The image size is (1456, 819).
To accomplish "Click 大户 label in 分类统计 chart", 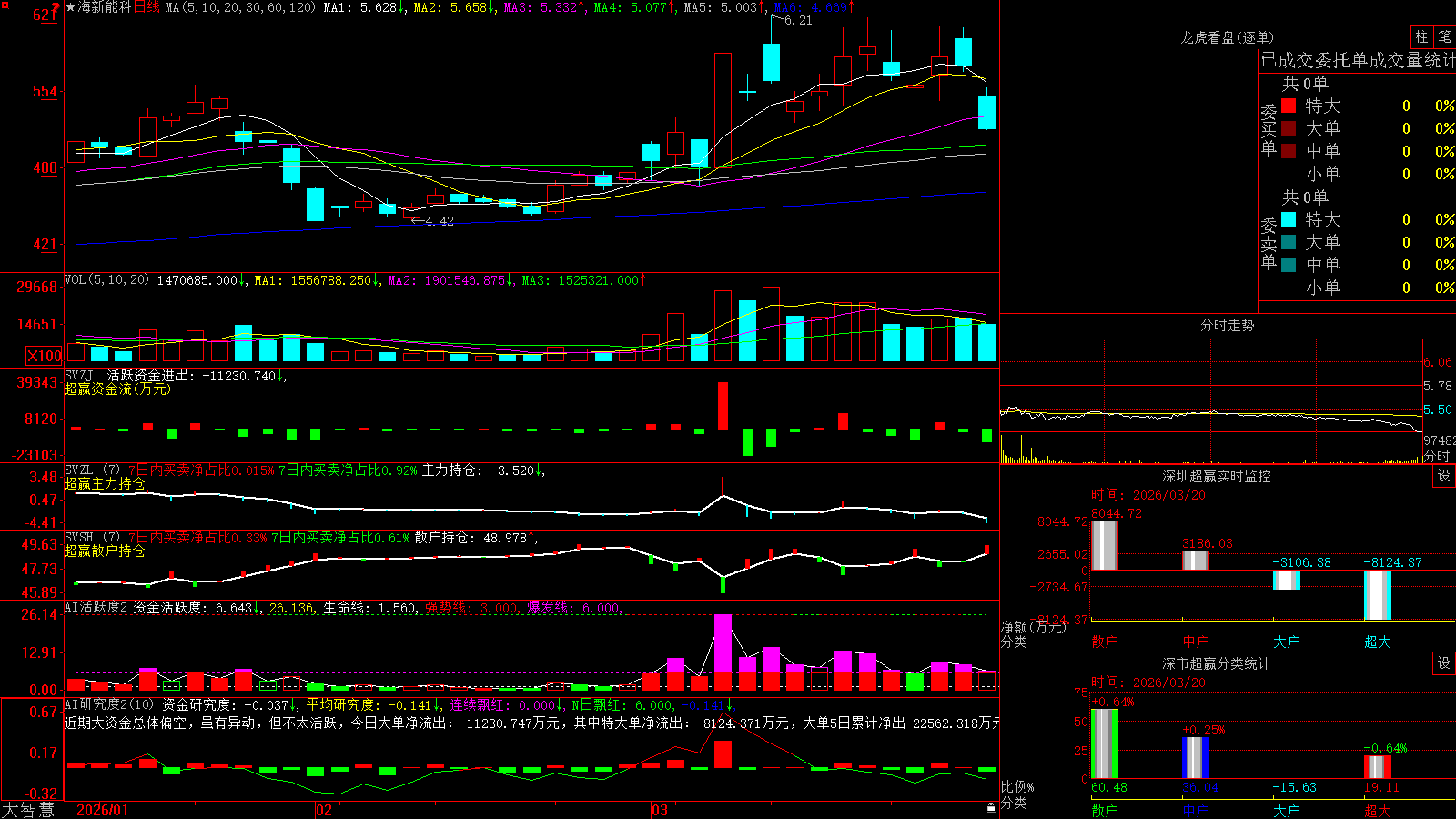I will [1287, 811].
